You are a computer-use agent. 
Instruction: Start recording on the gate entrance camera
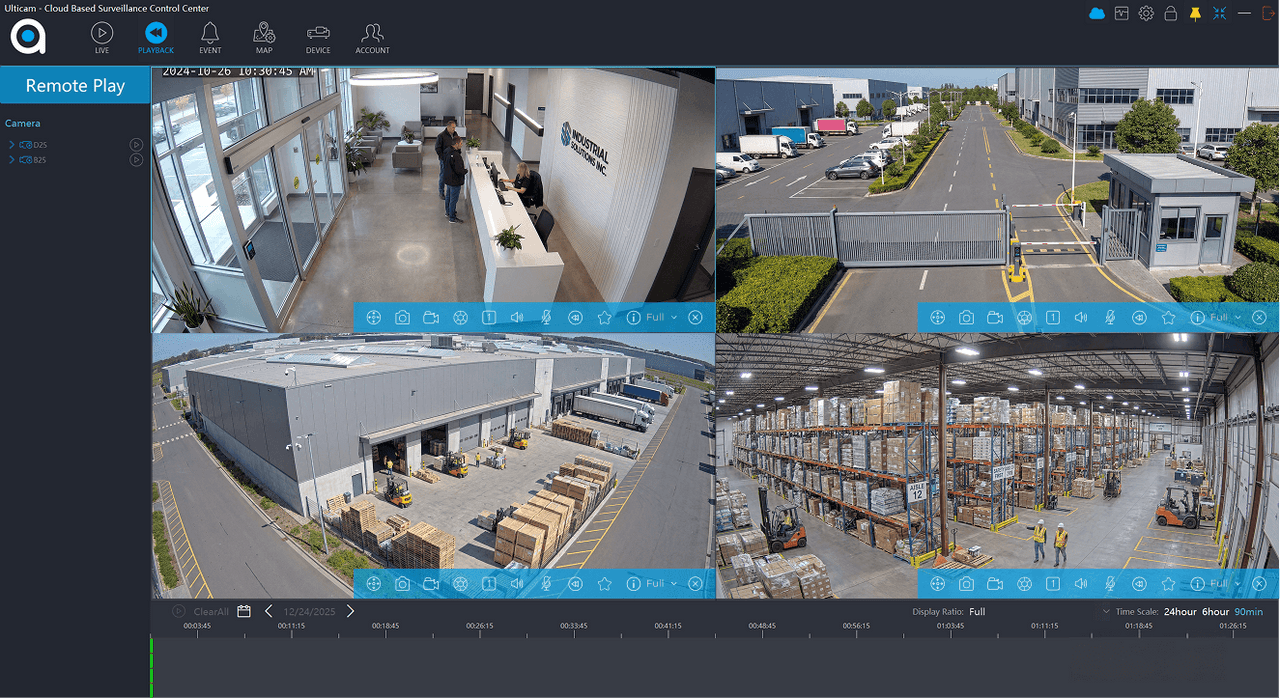tap(995, 317)
